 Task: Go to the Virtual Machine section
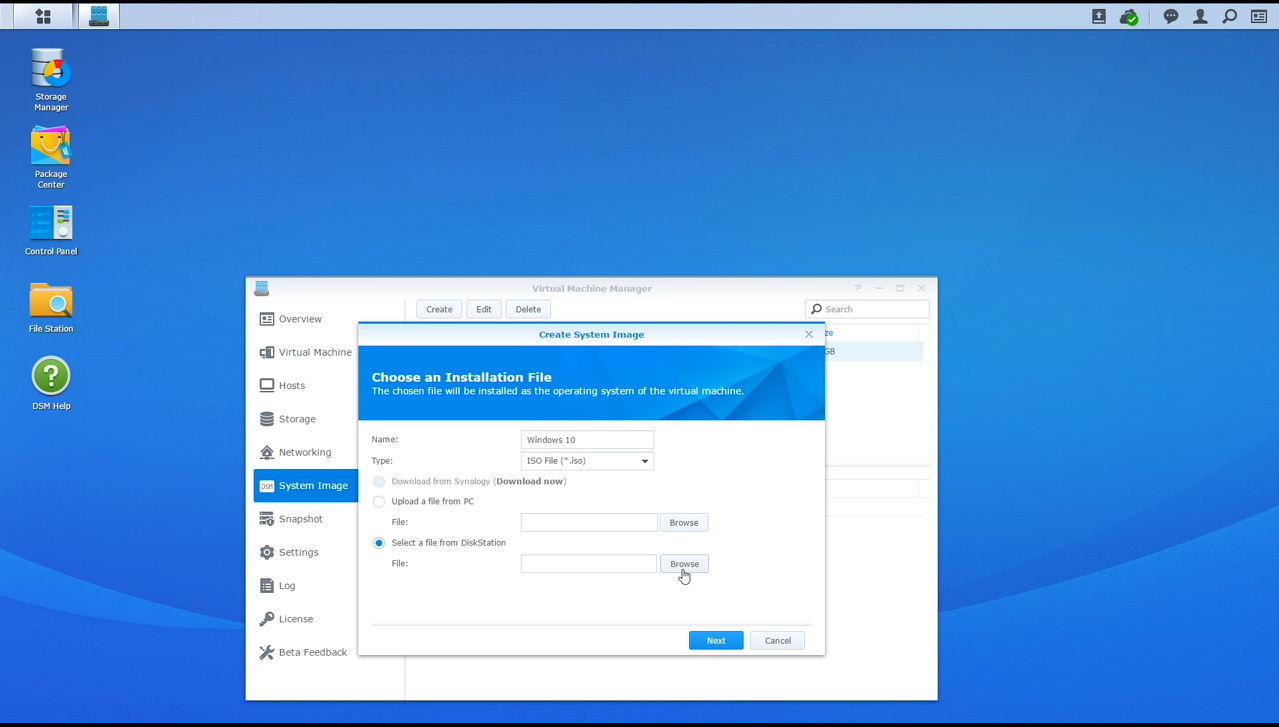pos(313,352)
